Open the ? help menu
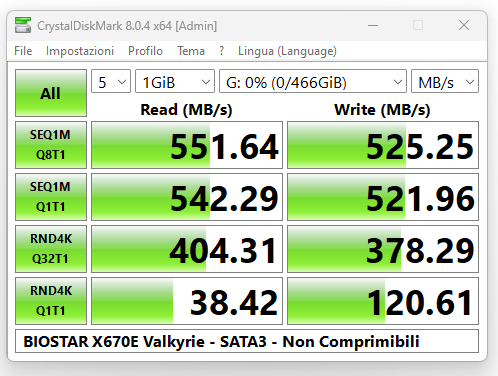Viewport: 498px width, 376px height. coord(222,51)
